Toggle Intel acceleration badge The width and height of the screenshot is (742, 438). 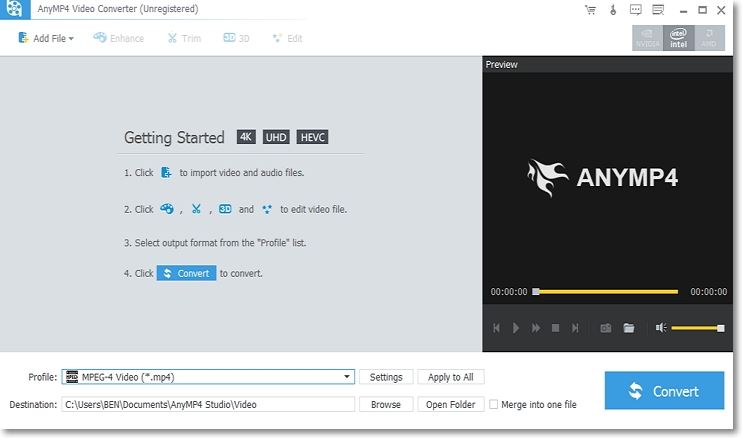point(679,38)
